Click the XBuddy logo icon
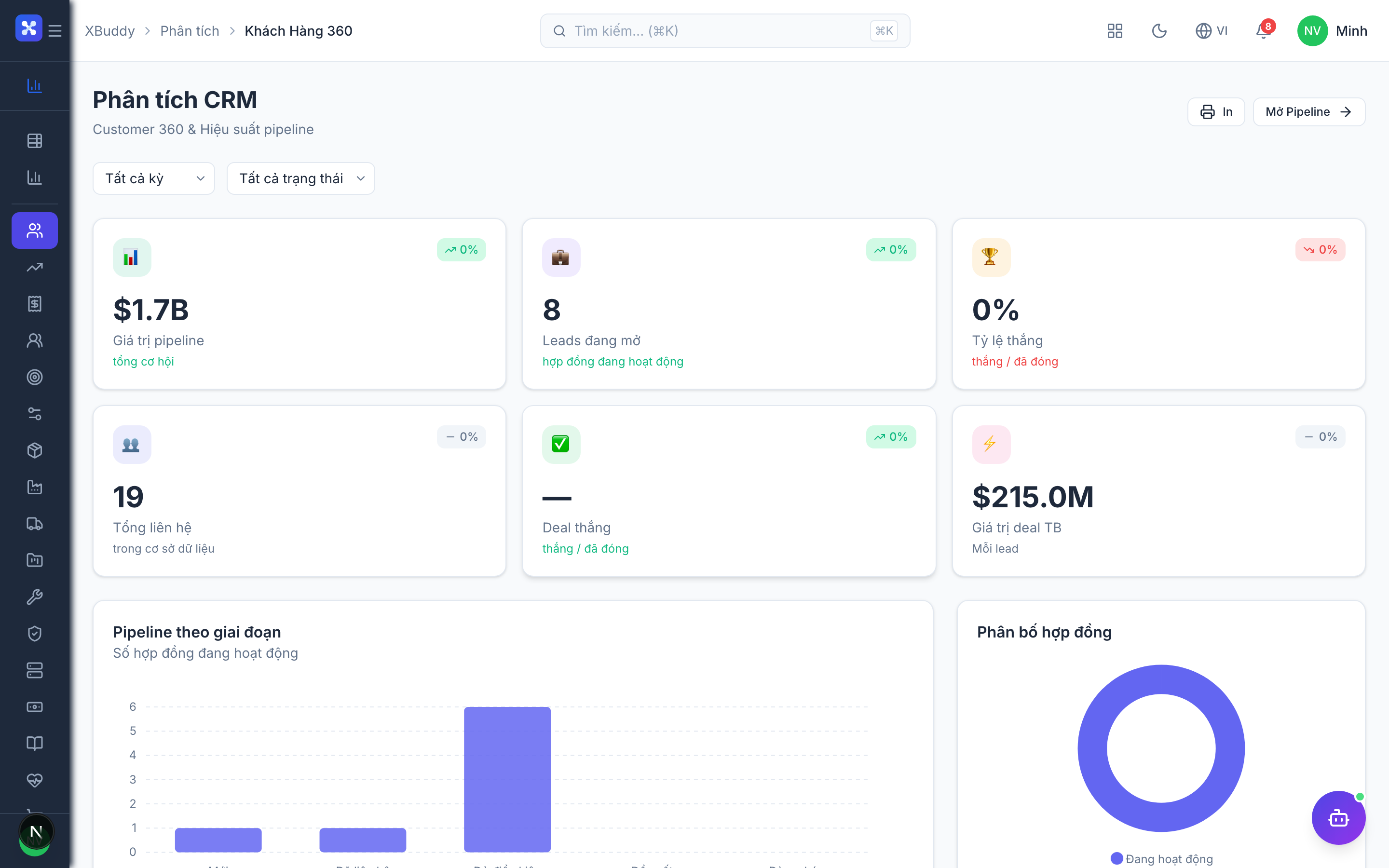1389x868 pixels. 29,28
